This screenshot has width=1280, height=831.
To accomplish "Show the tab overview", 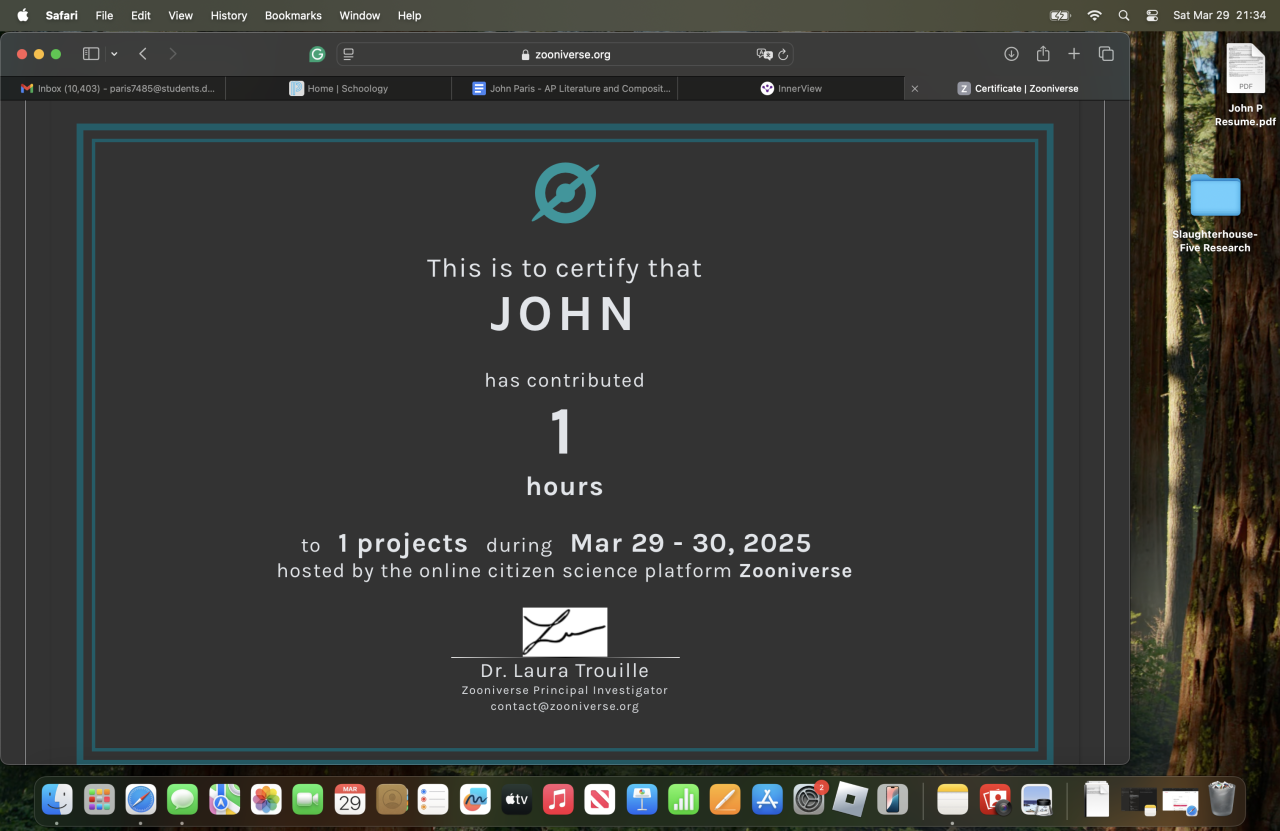I will 1106,54.
